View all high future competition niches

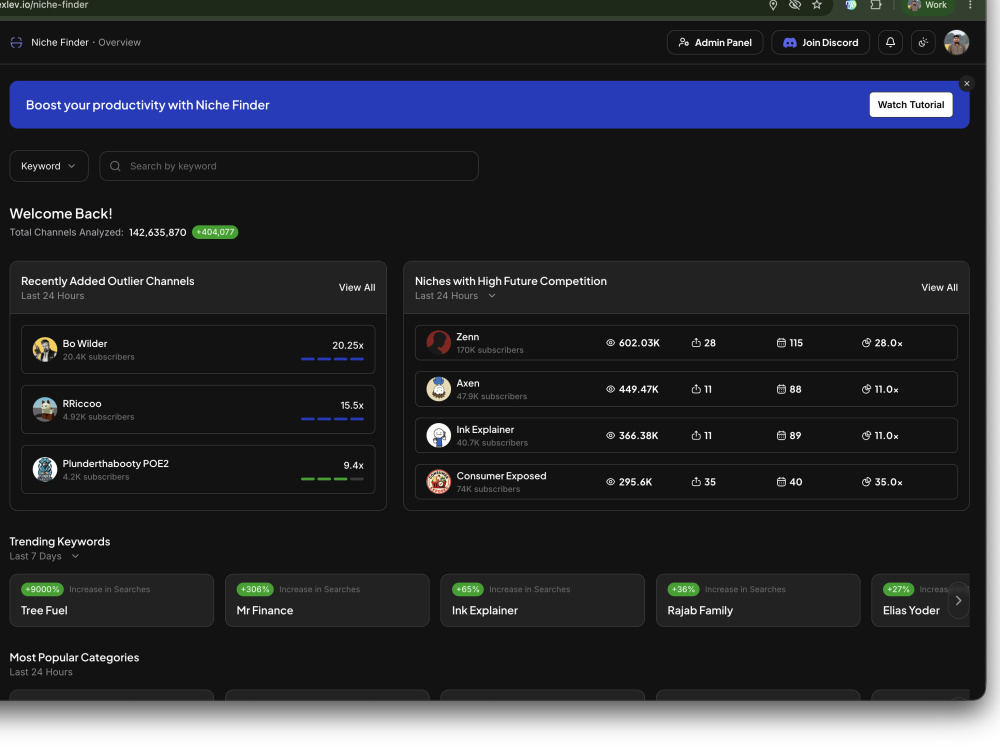click(939, 288)
